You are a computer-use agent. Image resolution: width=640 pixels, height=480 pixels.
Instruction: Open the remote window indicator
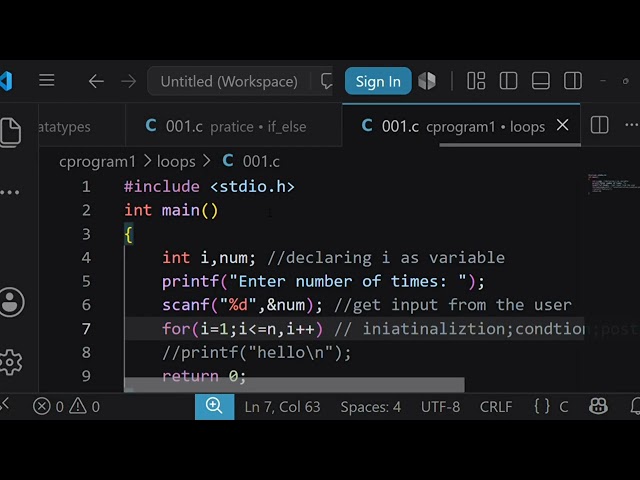tap(5, 406)
